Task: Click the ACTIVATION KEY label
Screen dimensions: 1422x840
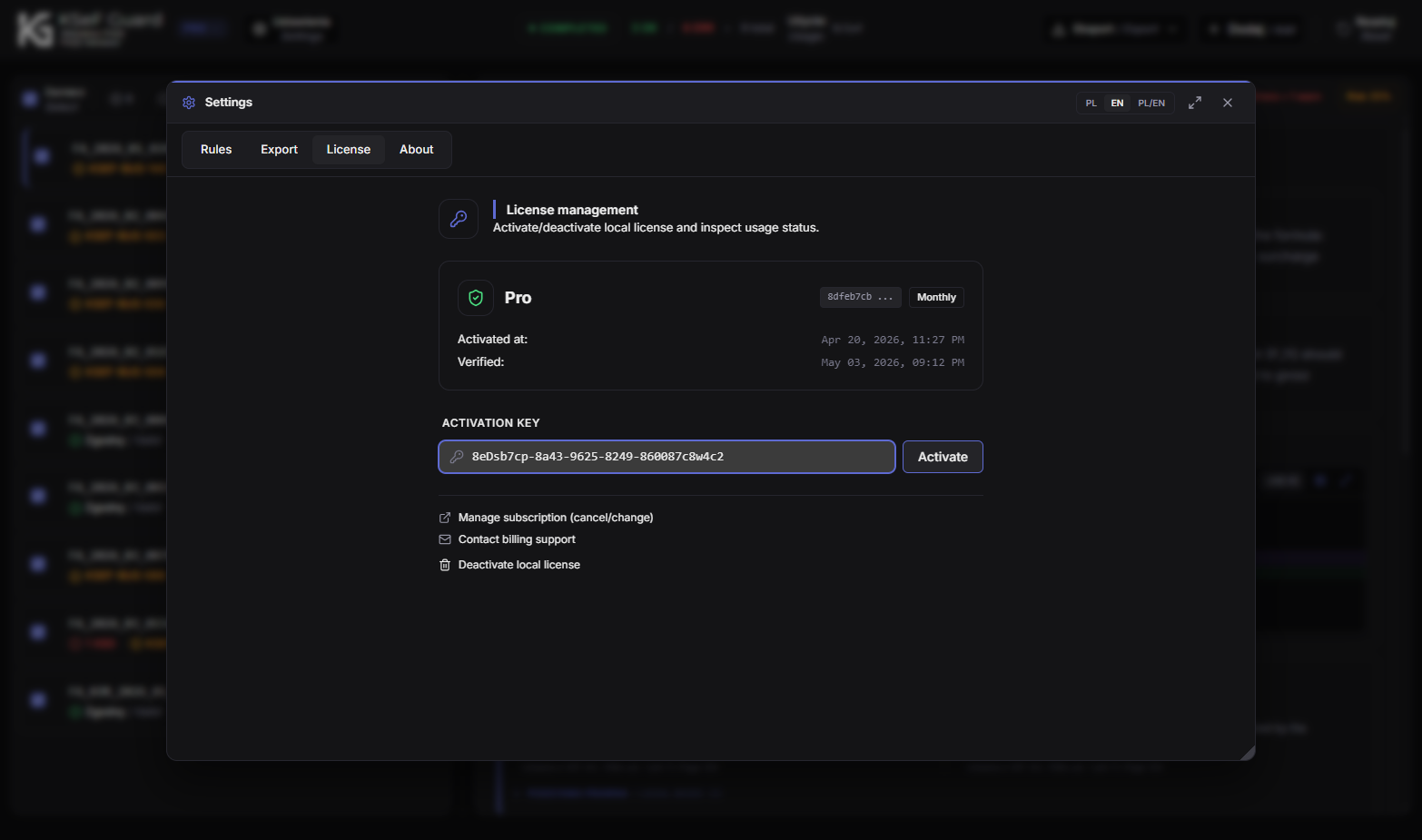Action: [490, 423]
